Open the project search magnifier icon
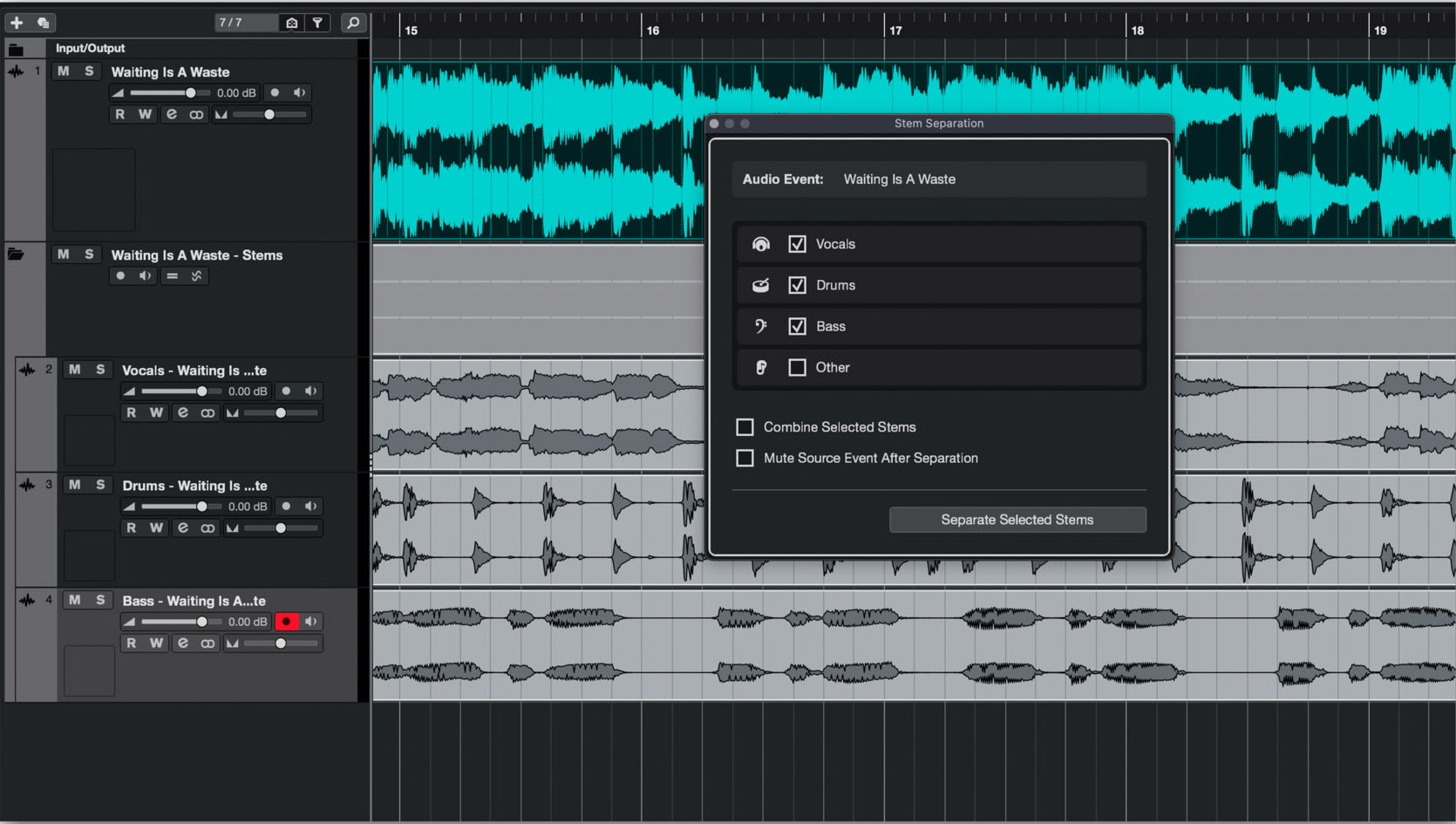This screenshot has height=824, width=1456. point(353,23)
